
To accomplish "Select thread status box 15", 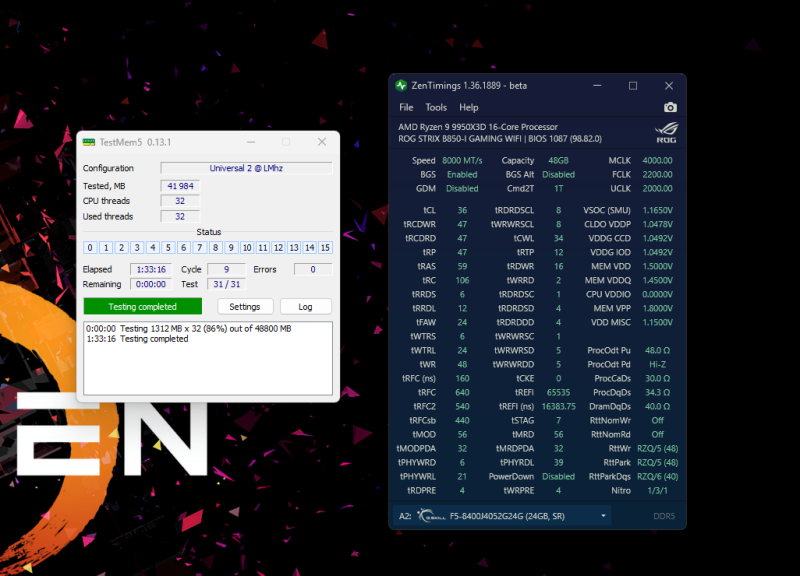I will pos(325,247).
